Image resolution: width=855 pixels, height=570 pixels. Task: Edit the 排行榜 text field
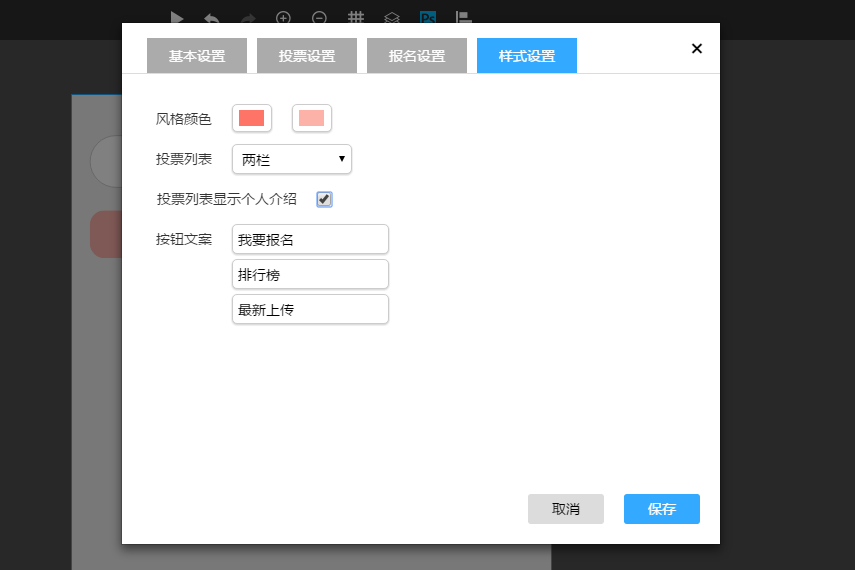point(310,274)
